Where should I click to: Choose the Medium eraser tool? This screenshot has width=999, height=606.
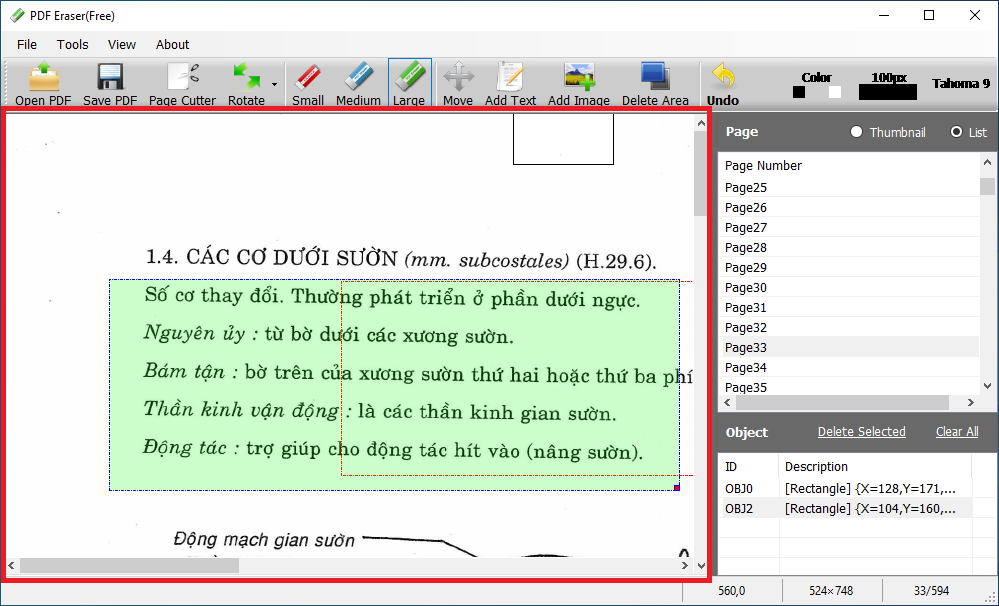coord(358,78)
